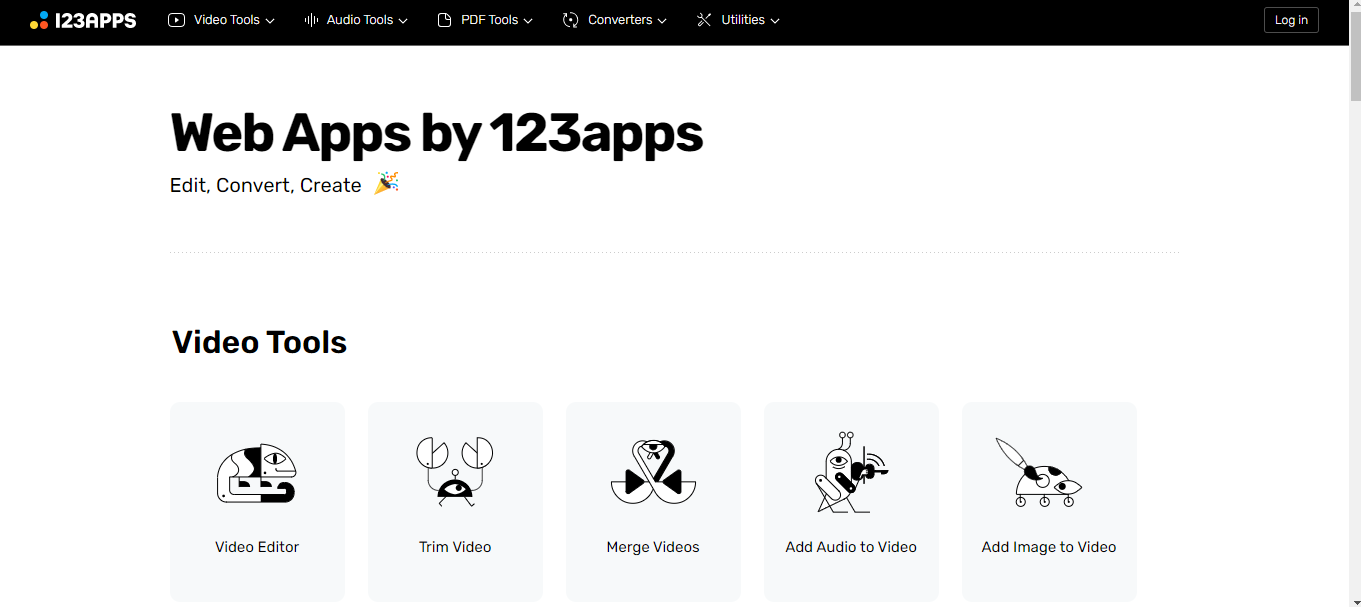Open the Video Editor label link

257,547
